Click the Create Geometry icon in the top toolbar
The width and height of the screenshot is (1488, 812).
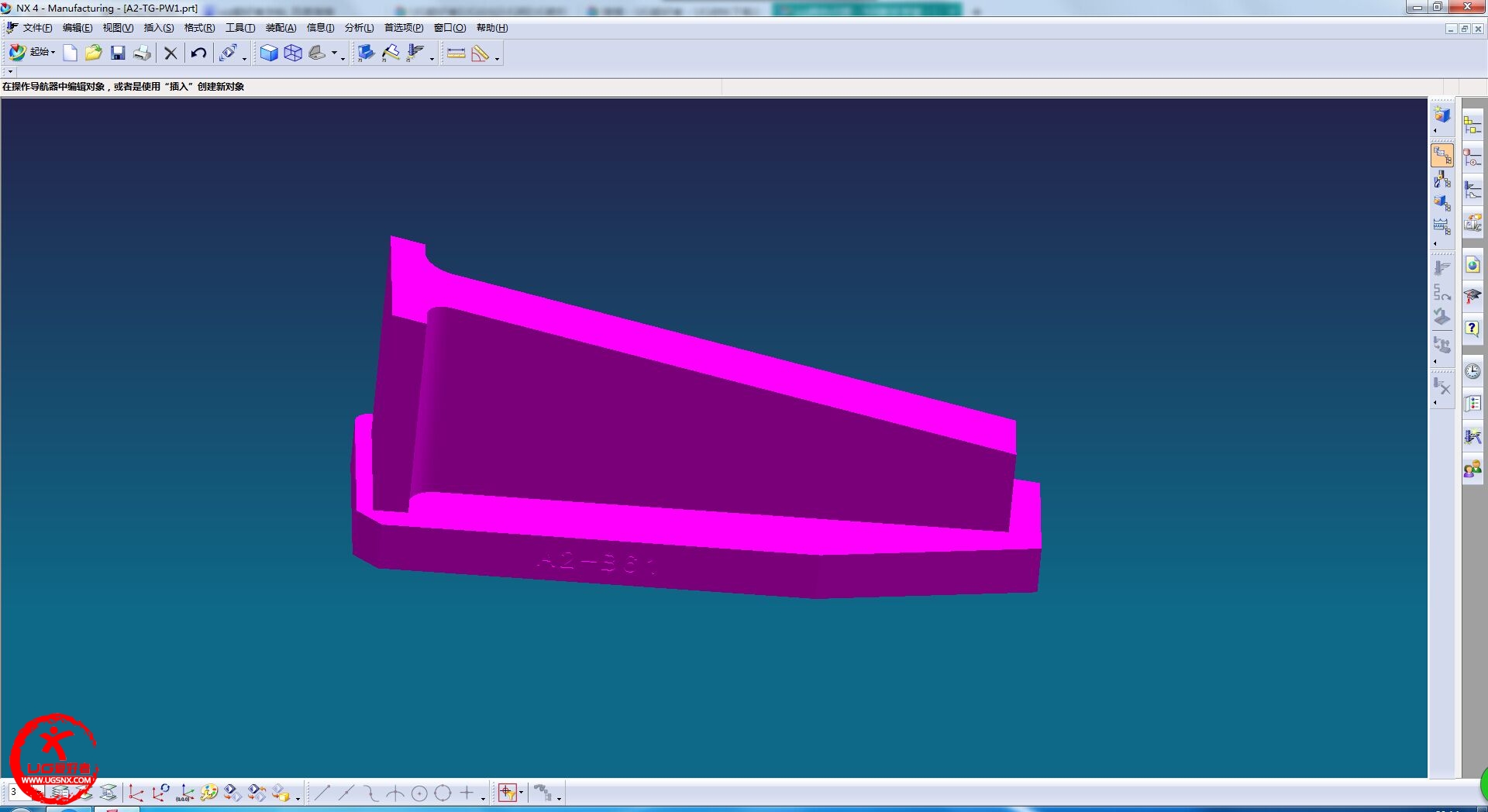[x=366, y=53]
